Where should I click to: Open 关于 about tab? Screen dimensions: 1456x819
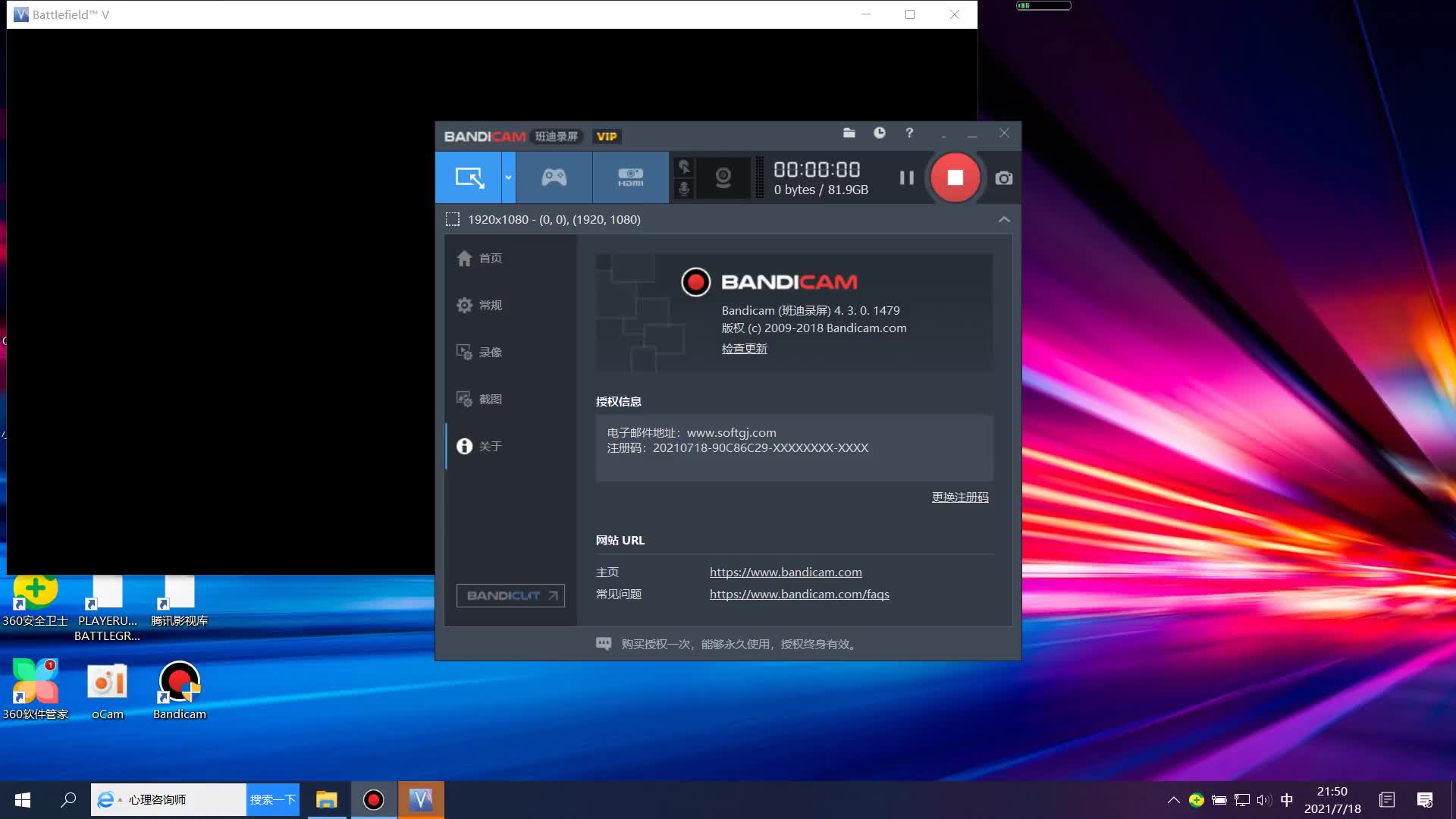pos(510,446)
